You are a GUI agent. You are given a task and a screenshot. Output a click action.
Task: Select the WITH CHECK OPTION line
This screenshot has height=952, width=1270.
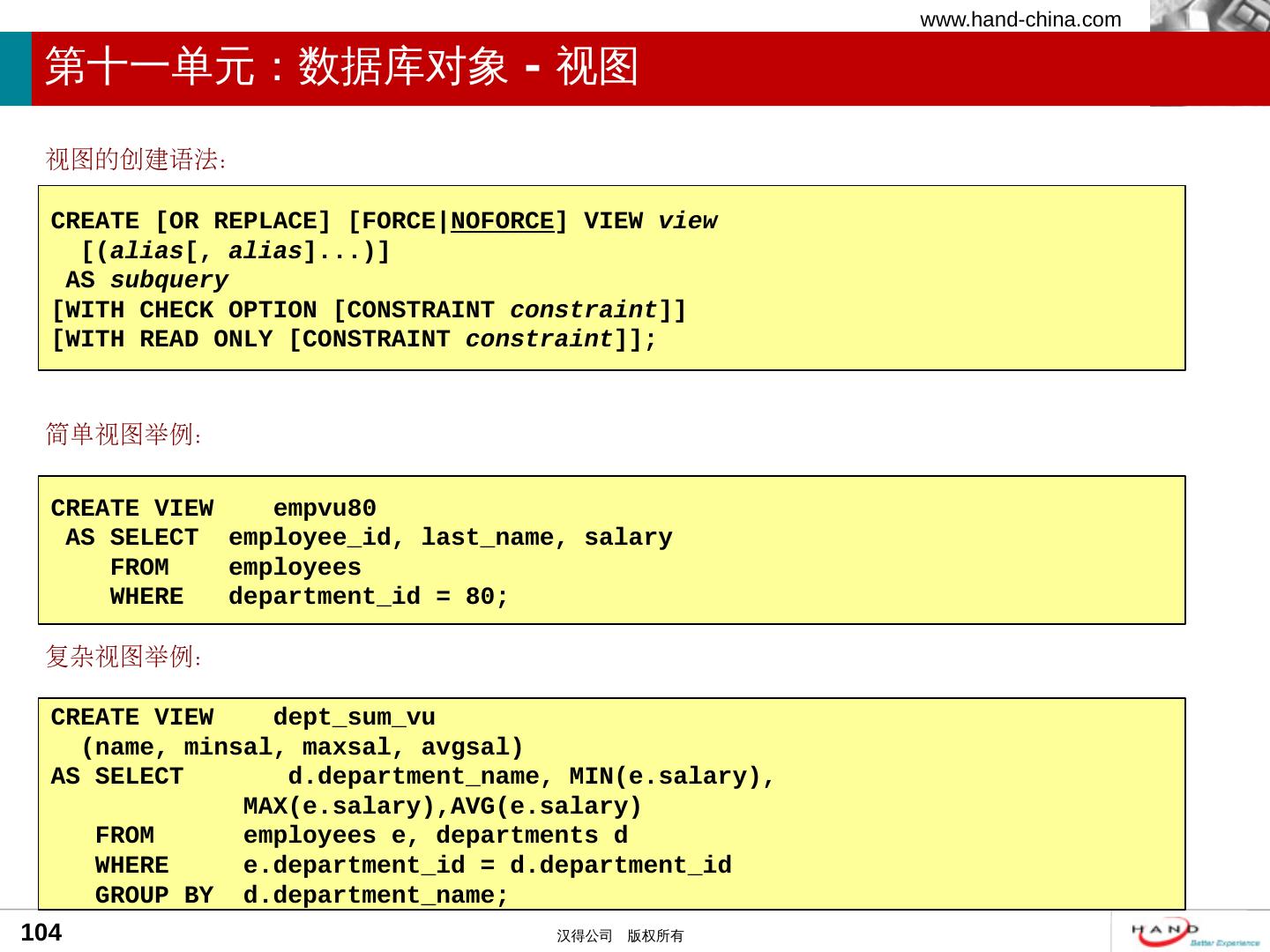coord(369,310)
